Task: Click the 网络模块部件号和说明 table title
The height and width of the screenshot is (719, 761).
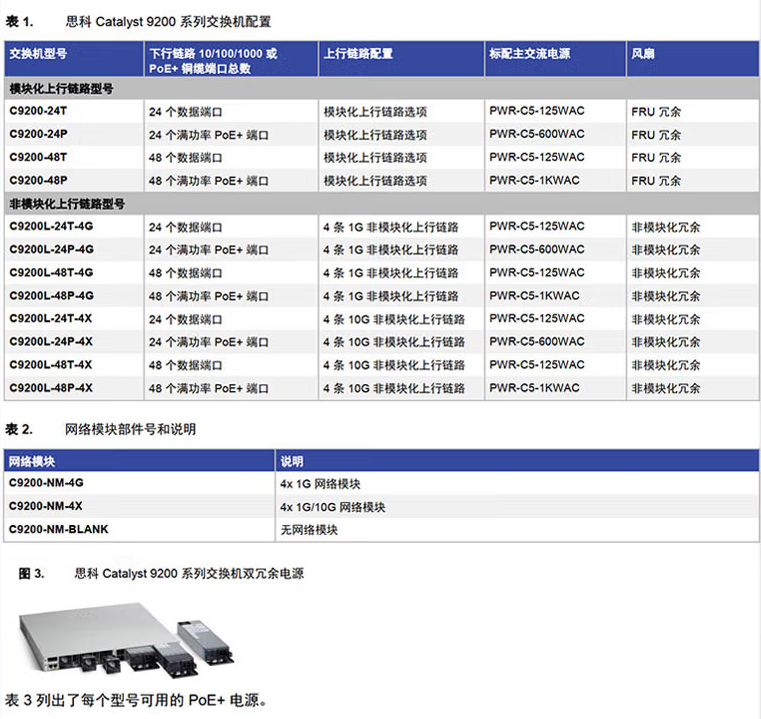Action: point(130,429)
